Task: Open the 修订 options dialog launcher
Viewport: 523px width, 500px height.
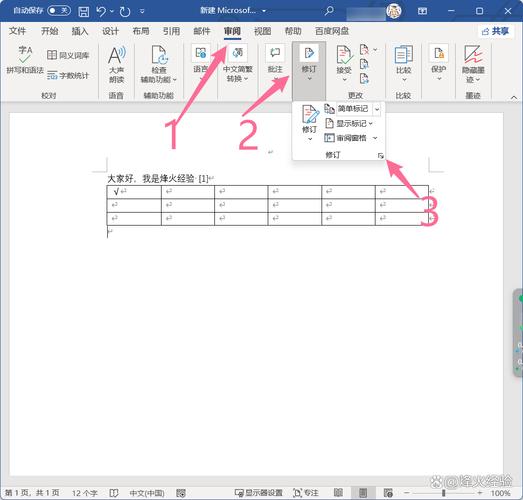Action: pos(381,156)
